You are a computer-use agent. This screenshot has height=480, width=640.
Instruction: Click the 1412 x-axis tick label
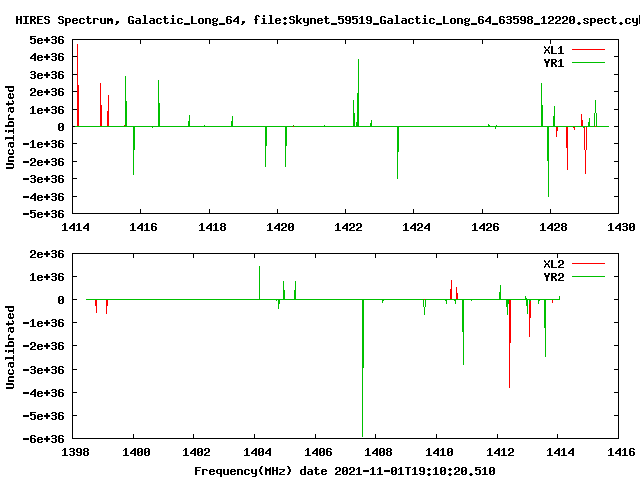(500, 452)
